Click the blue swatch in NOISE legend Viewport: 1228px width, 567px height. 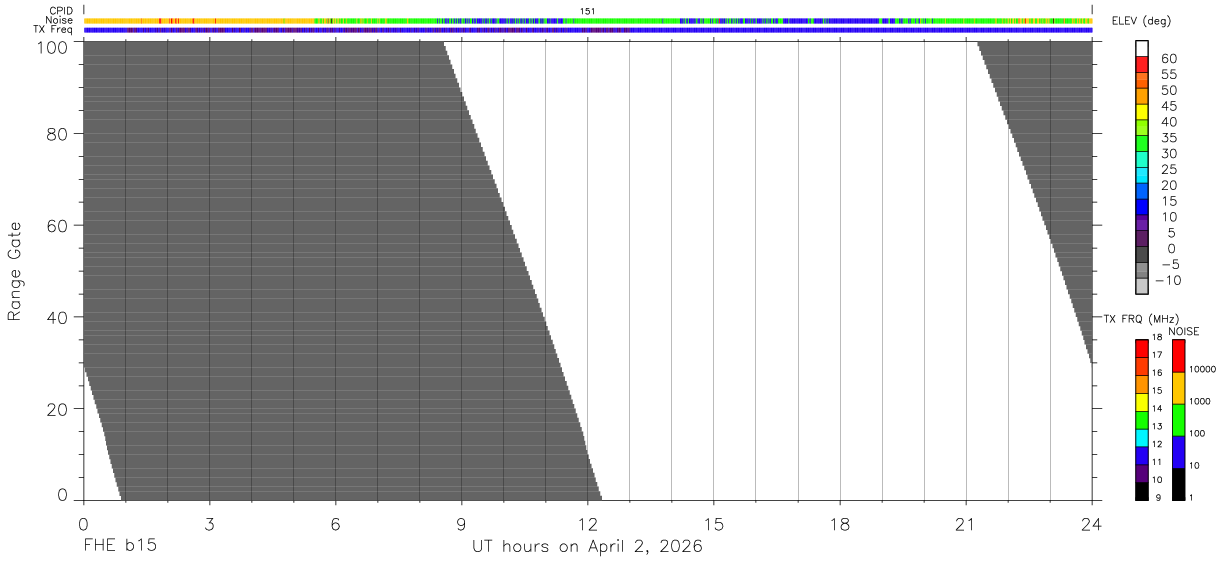click(1178, 452)
